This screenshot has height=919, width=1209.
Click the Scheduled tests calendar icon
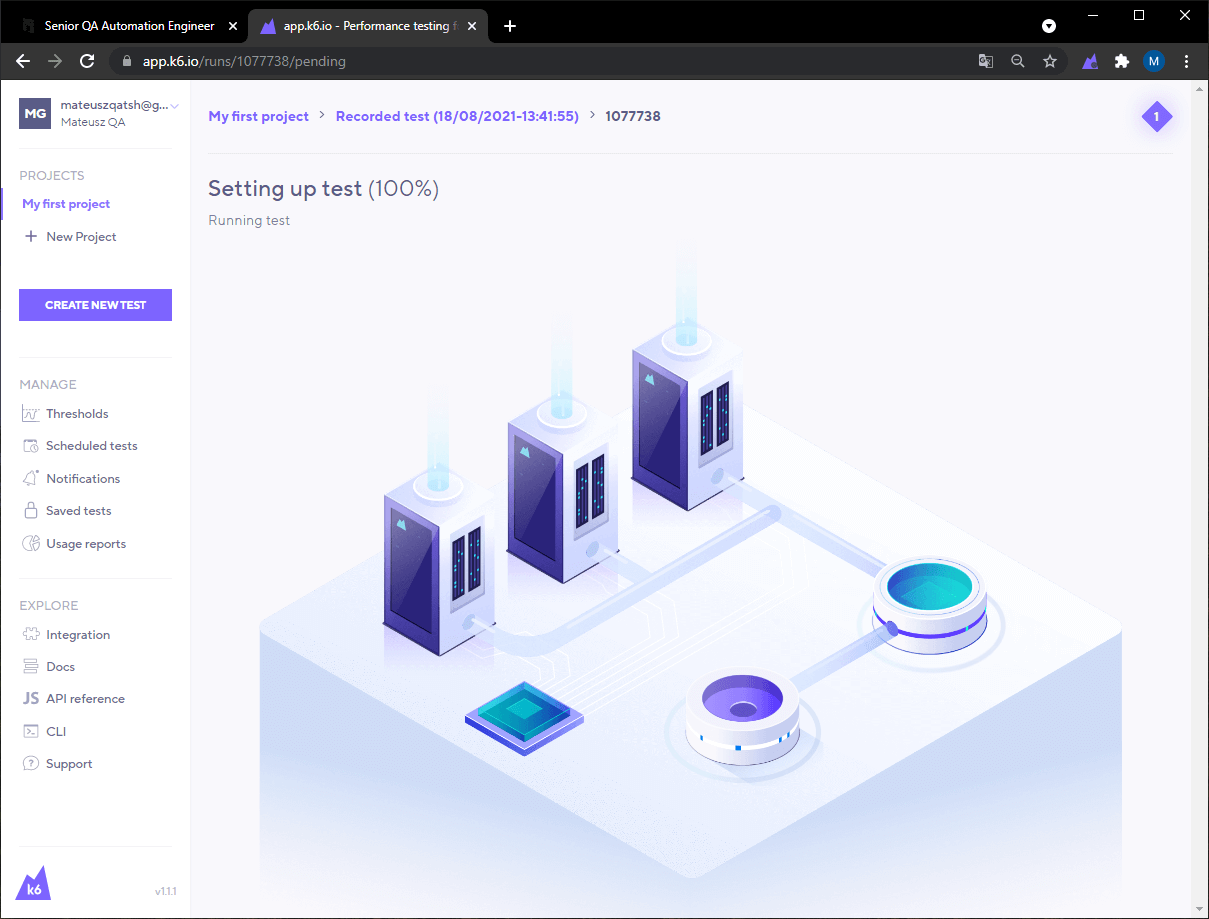click(x=30, y=446)
